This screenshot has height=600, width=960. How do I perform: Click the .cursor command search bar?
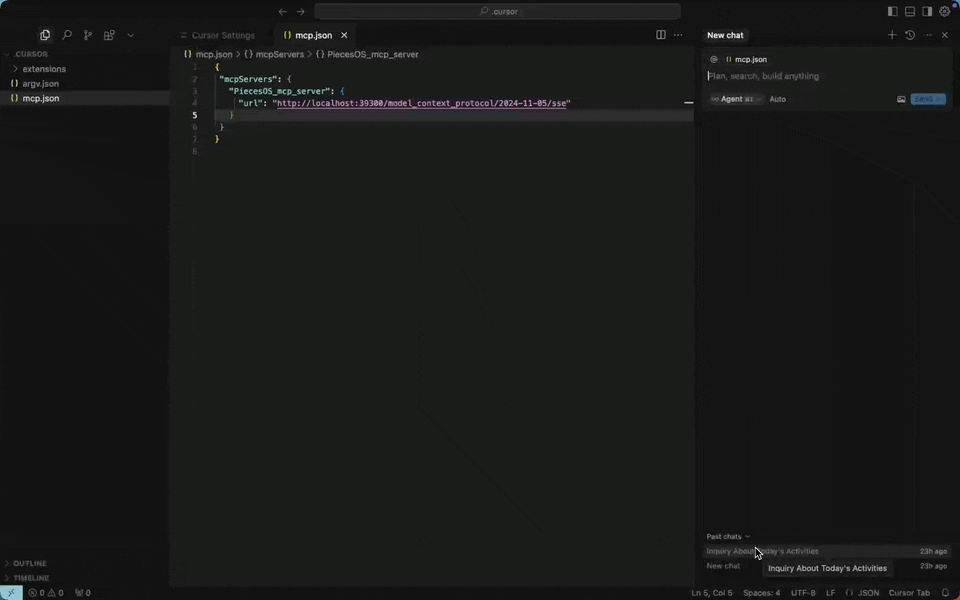tap(497, 11)
